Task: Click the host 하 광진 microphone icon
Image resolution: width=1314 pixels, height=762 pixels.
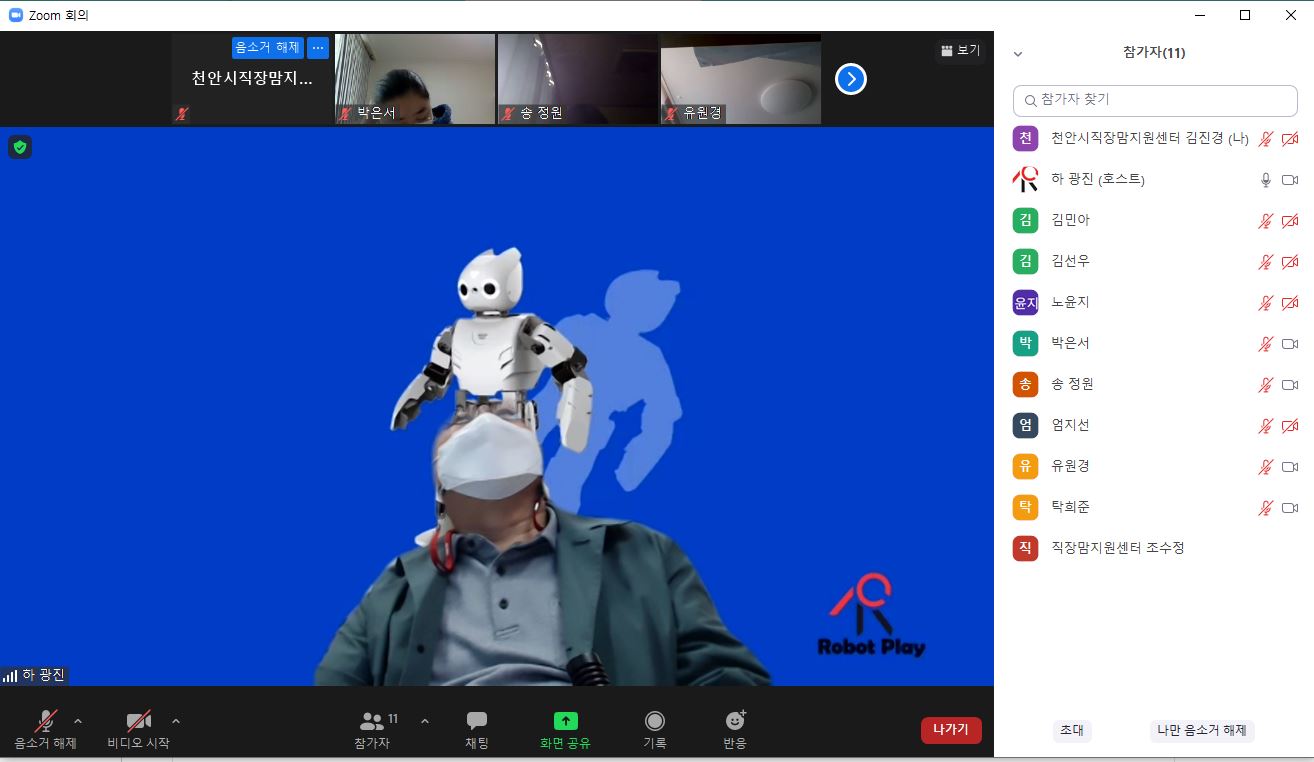Action: [1265, 180]
